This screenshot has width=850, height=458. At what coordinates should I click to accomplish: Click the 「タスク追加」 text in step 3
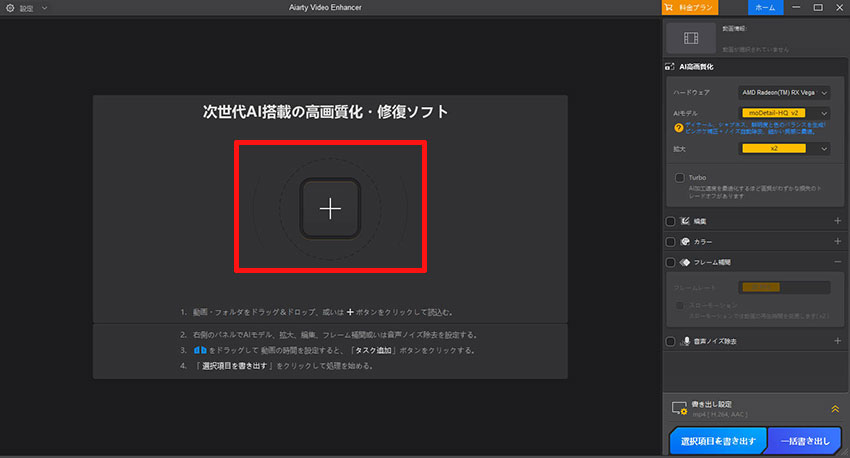click(373, 351)
